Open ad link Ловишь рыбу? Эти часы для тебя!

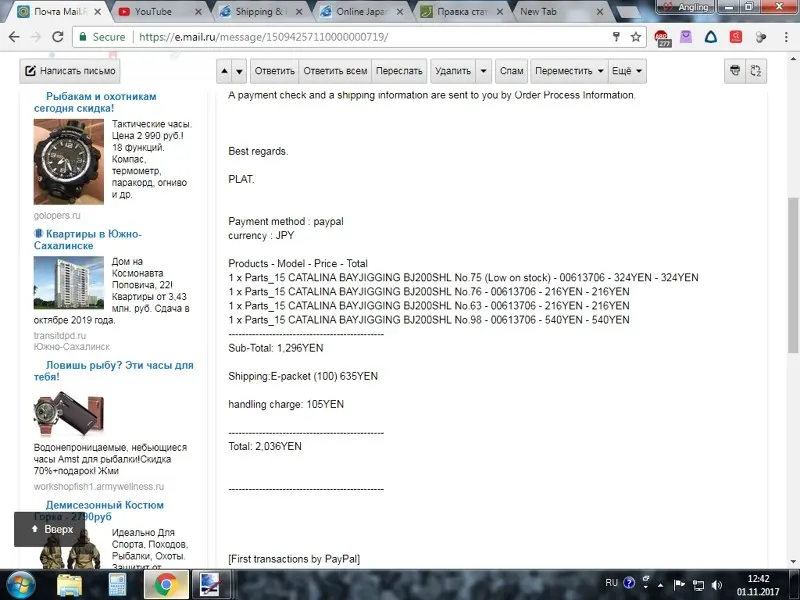[114, 371]
